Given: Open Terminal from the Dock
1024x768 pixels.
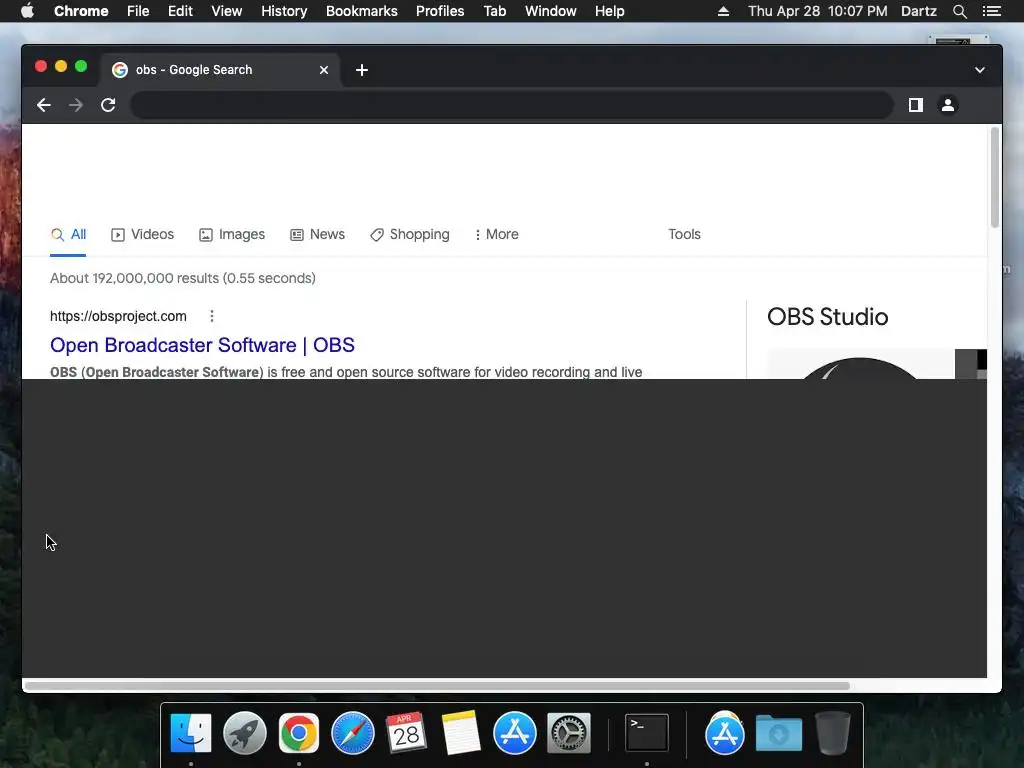Looking at the screenshot, I should point(647,733).
